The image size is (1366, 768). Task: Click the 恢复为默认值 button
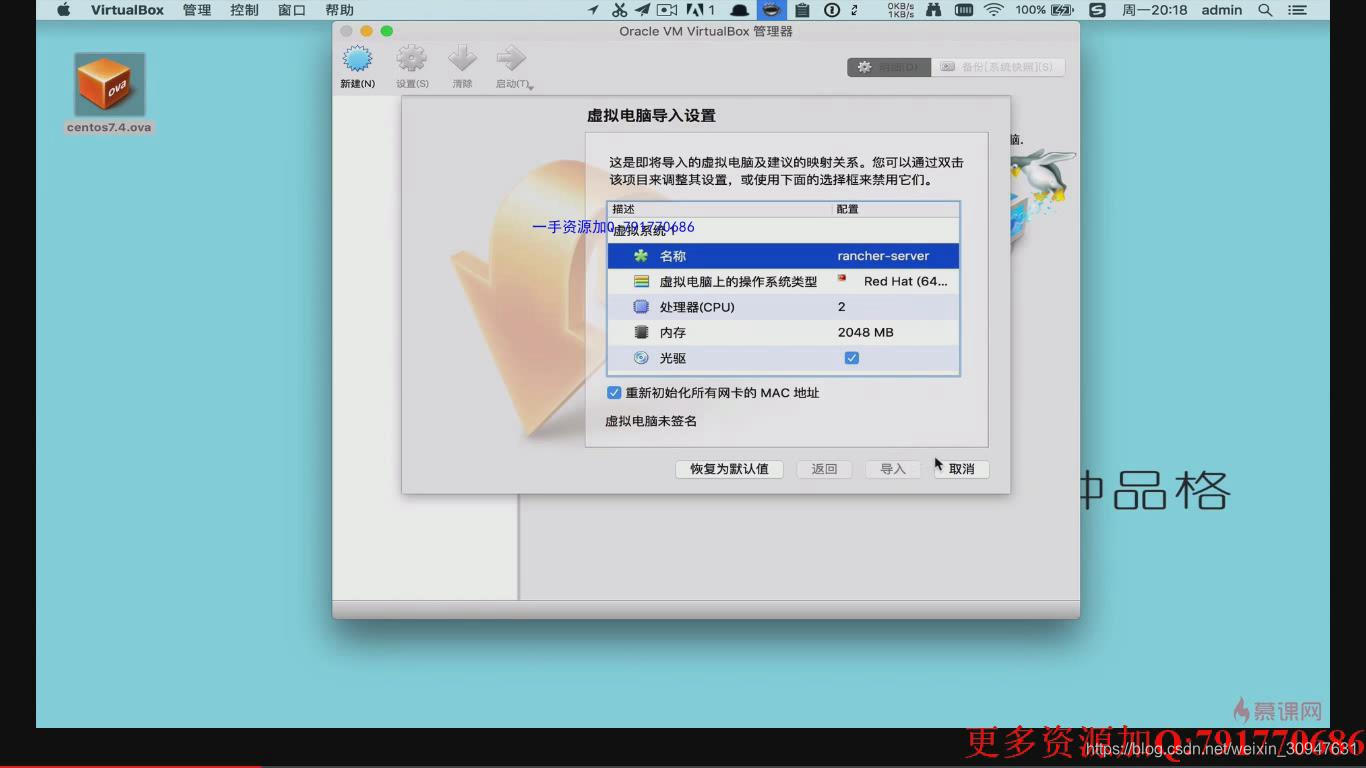click(x=729, y=469)
